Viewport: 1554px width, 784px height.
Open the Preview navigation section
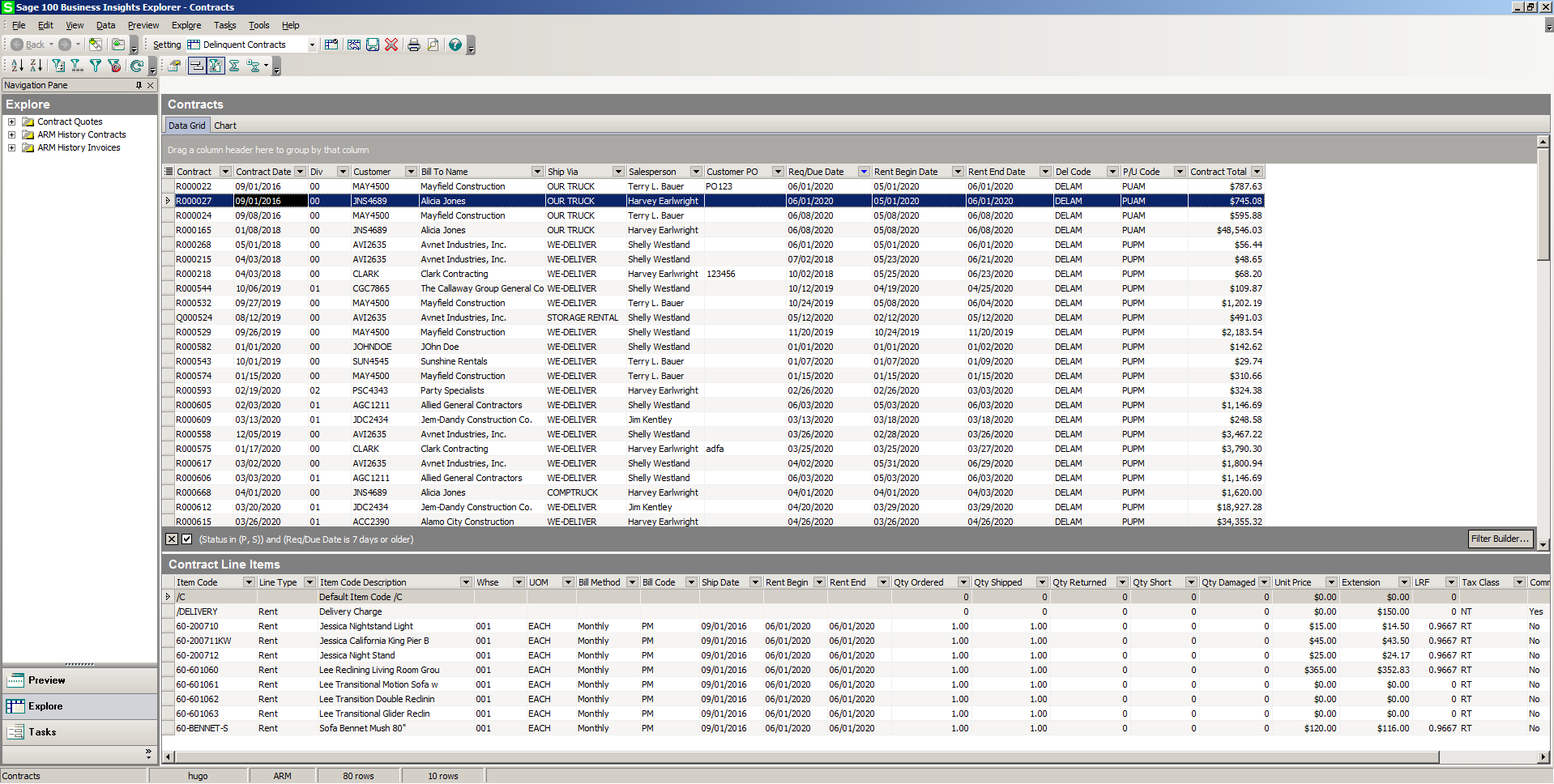79,680
